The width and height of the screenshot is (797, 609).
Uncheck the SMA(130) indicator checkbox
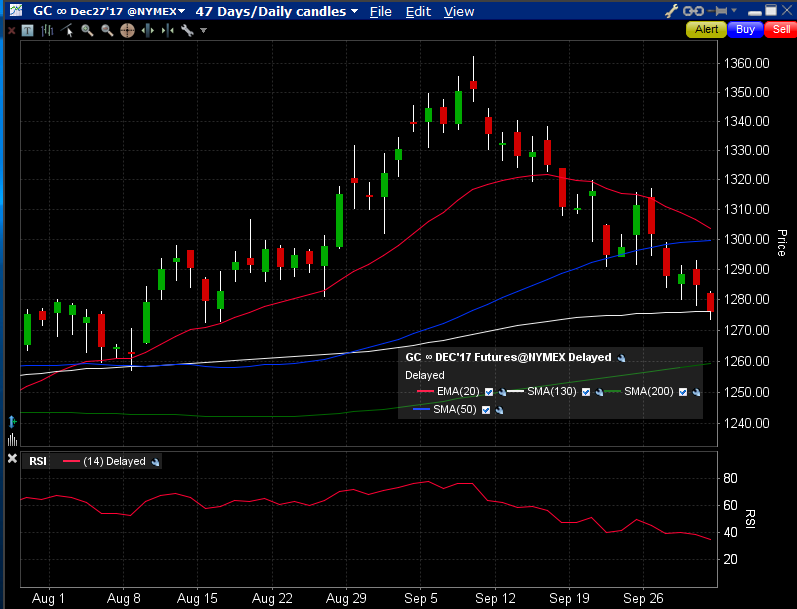(x=586, y=392)
